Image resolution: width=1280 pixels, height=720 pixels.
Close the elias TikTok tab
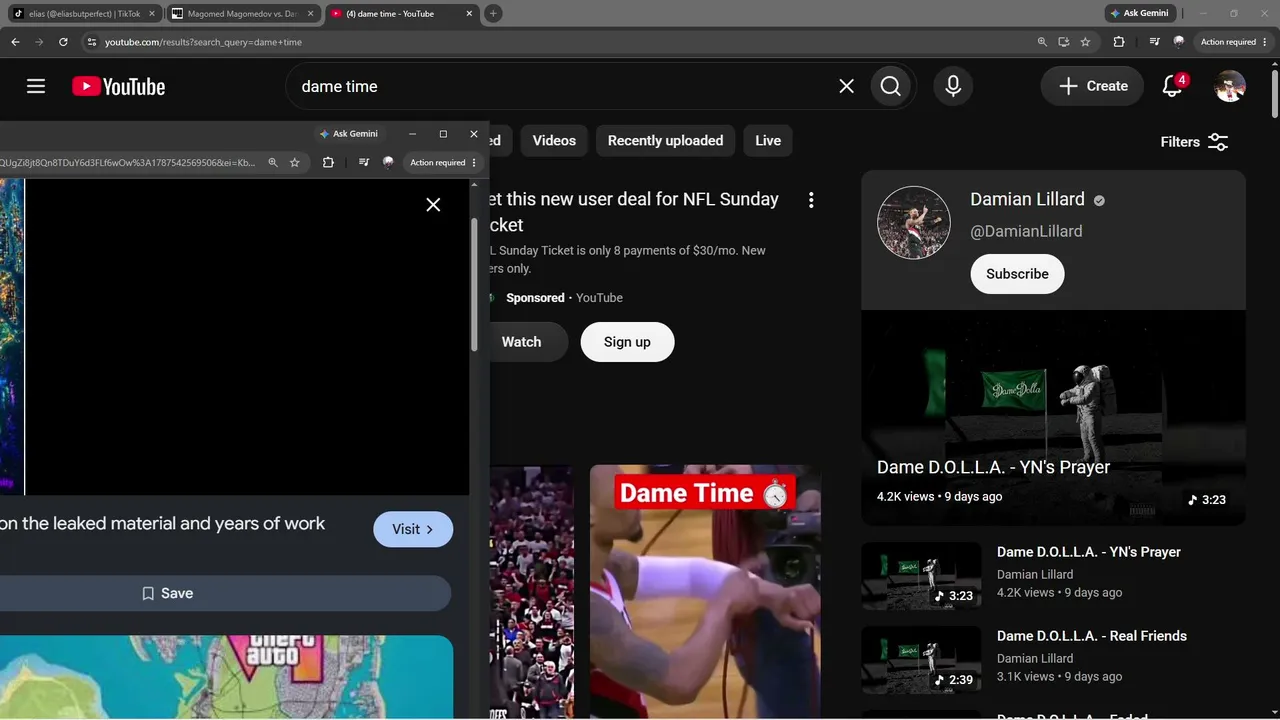(152, 14)
